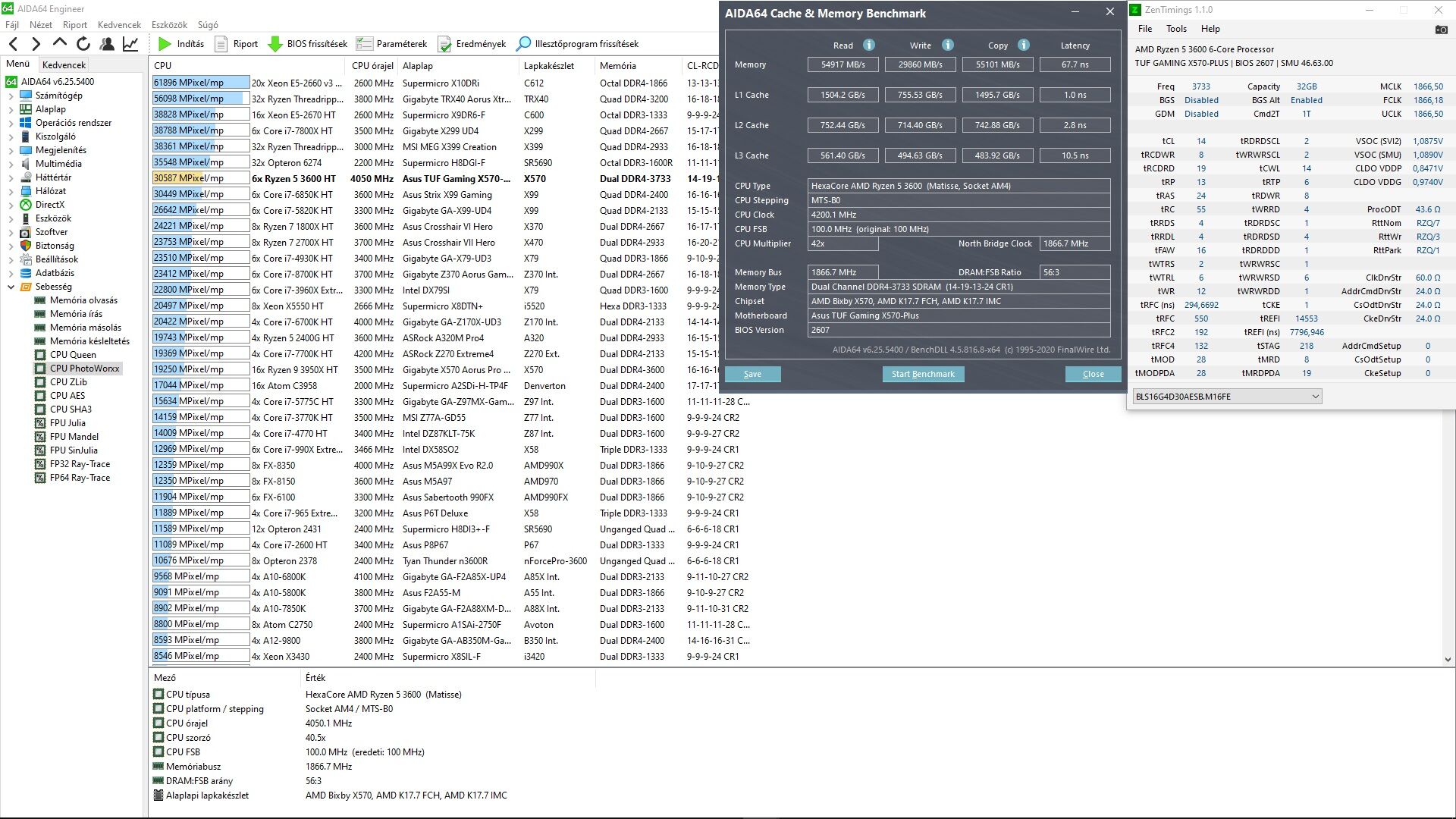1456x819 pixels.
Task: Open the Fájl menu
Action: click(x=12, y=25)
